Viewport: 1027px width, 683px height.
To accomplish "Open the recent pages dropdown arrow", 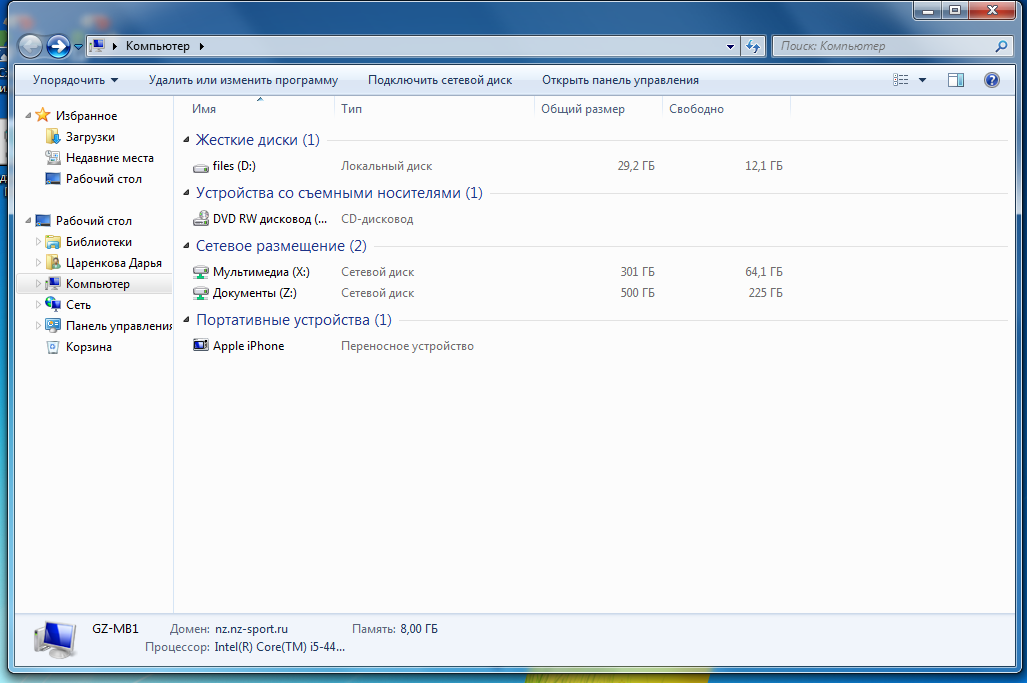I will click(x=79, y=46).
